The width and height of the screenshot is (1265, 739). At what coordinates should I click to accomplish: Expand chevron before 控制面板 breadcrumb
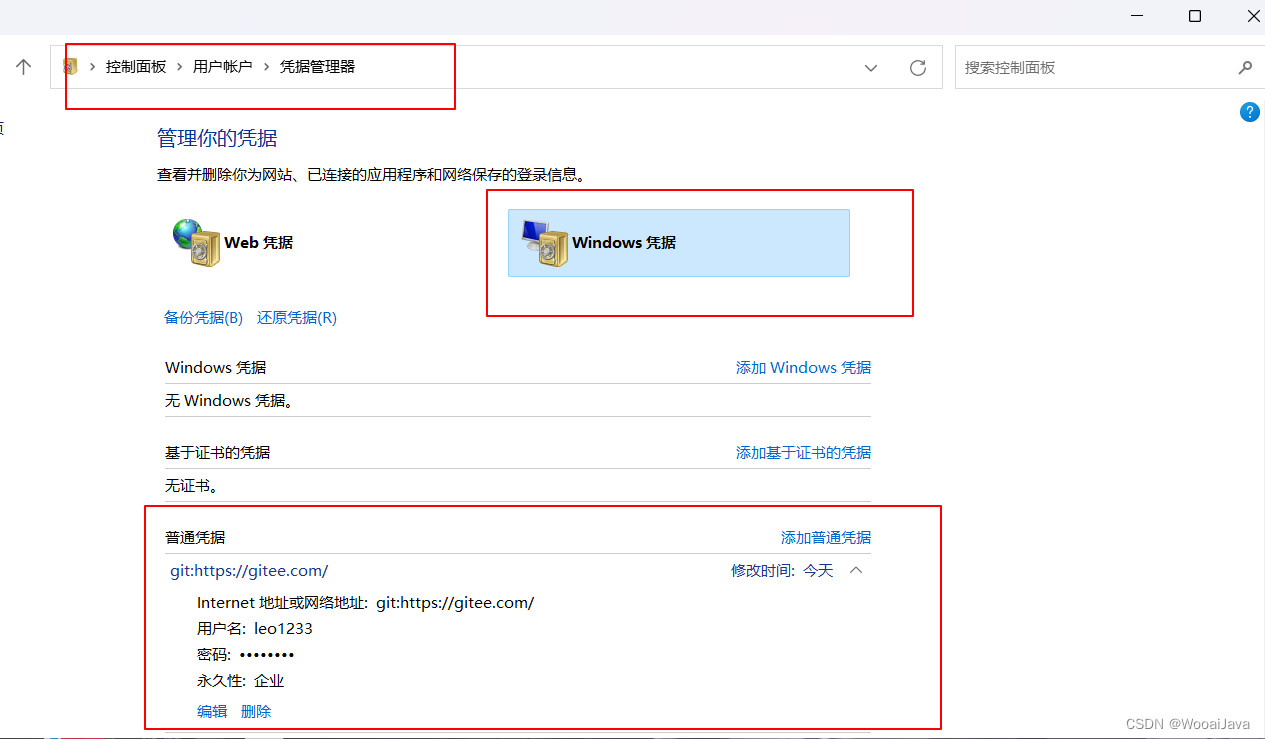point(92,67)
